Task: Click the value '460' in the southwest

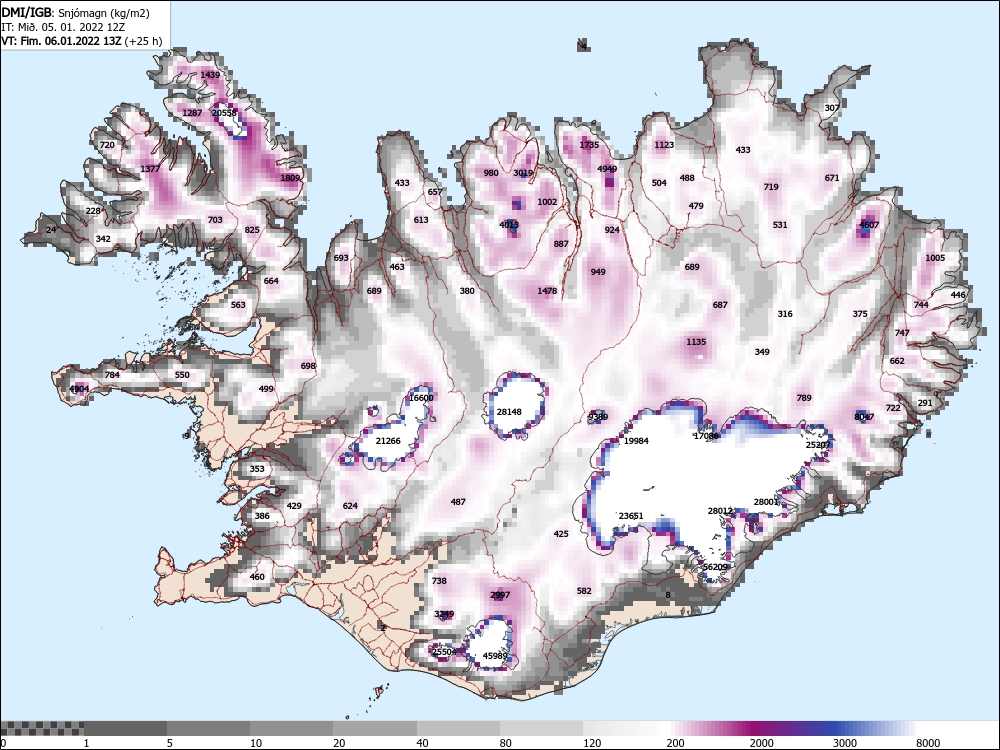Action: click(x=256, y=577)
